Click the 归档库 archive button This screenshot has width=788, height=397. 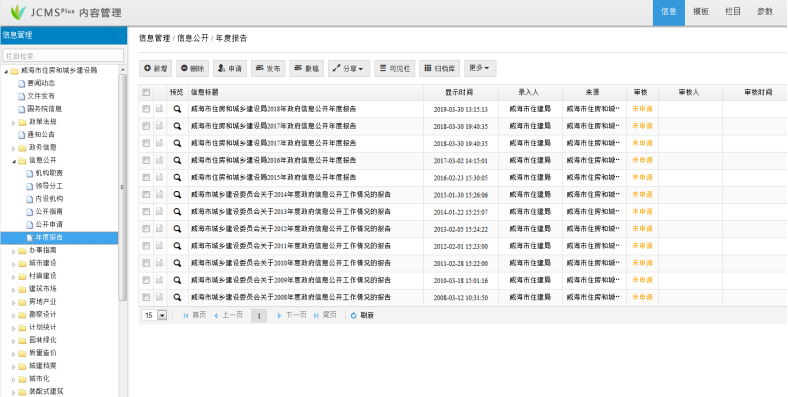click(440, 68)
